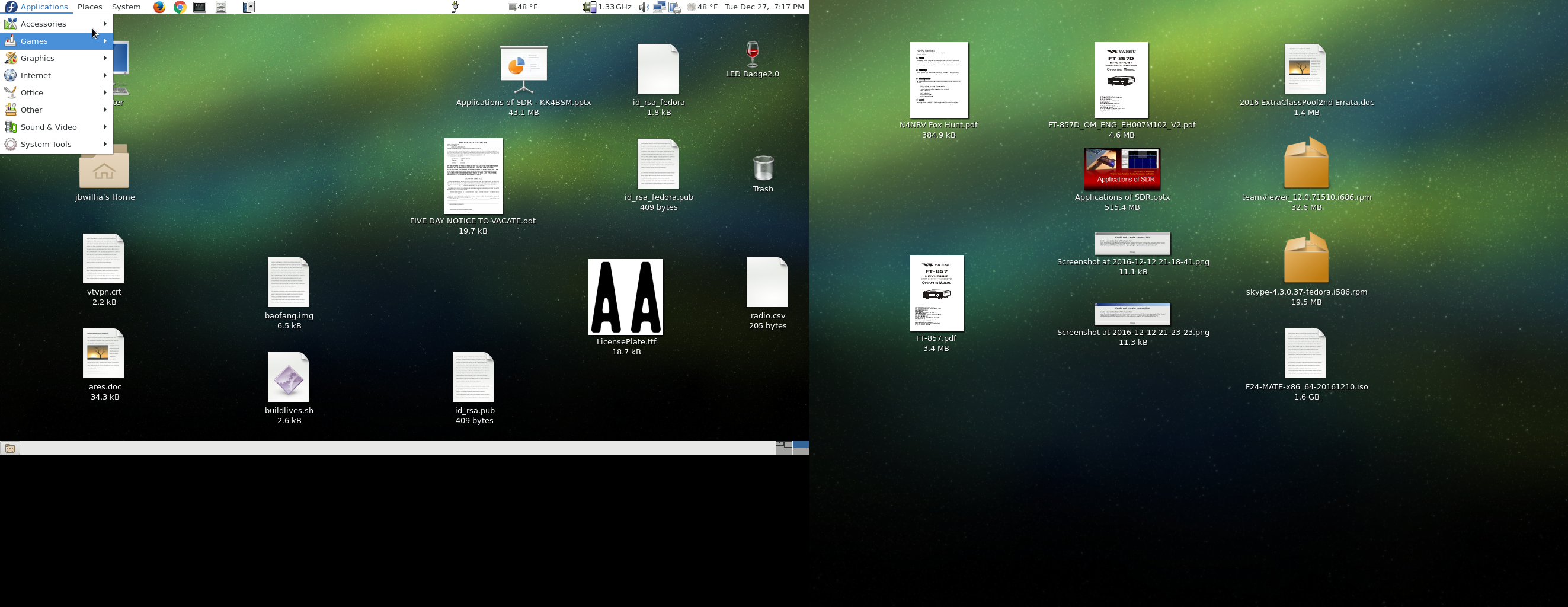The image size is (1568, 607).
Task: Expand the Games submenu
Action: coord(57,41)
